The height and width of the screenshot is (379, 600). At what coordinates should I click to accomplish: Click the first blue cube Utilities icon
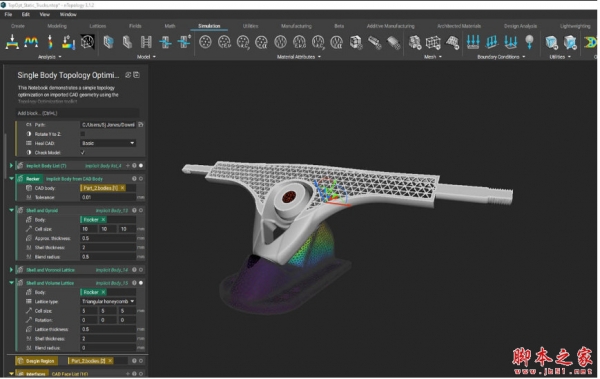(551, 42)
